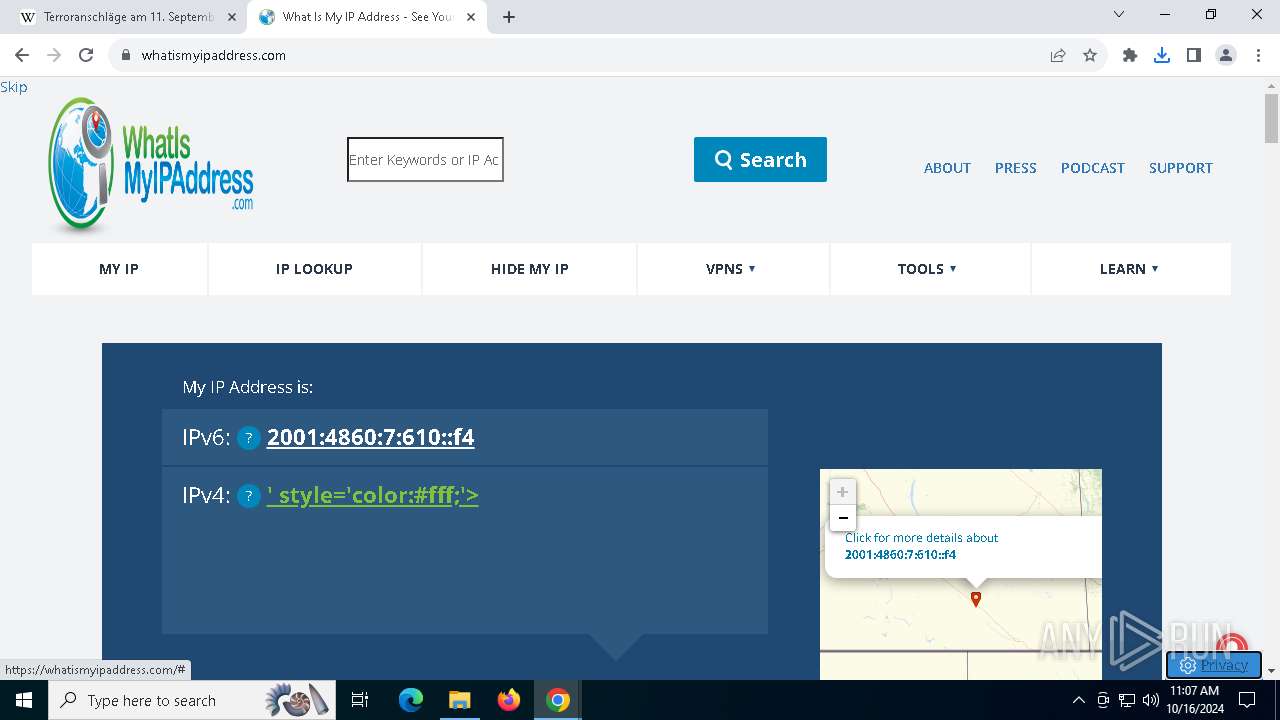
Task: Expand the VPNS menu
Action: 731,269
